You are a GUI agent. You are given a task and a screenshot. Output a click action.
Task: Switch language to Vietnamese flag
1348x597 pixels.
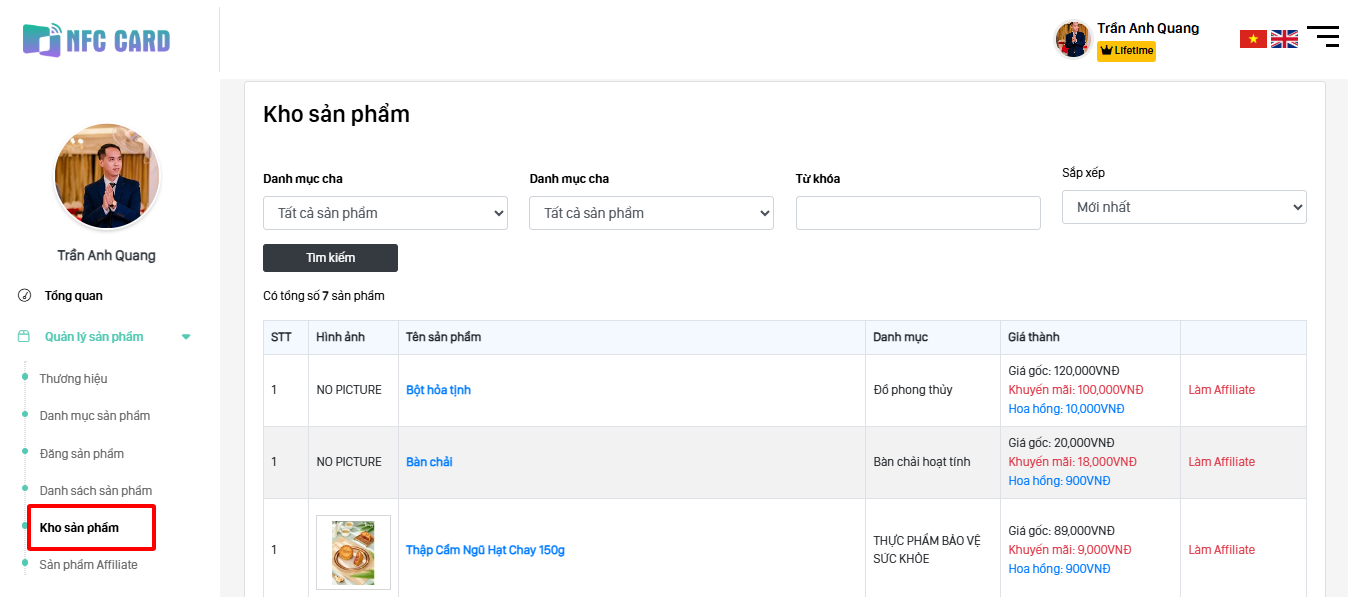click(x=1252, y=39)
